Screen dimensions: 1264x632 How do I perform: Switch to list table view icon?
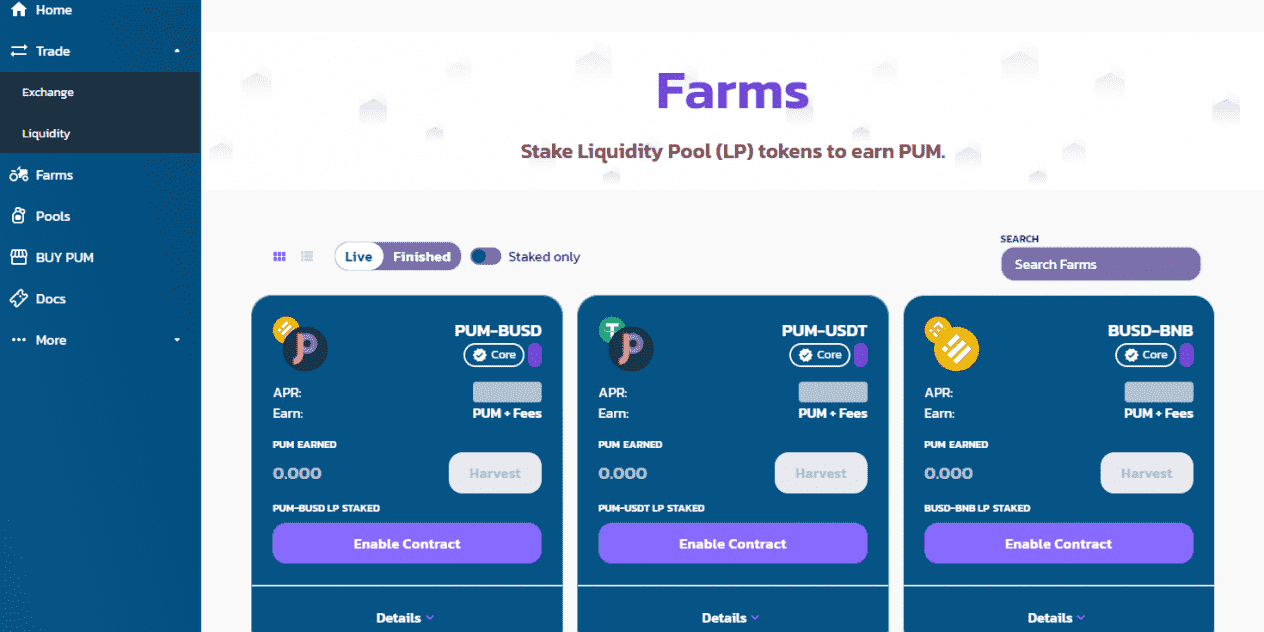pyautogui.click(x=307, y=257)
